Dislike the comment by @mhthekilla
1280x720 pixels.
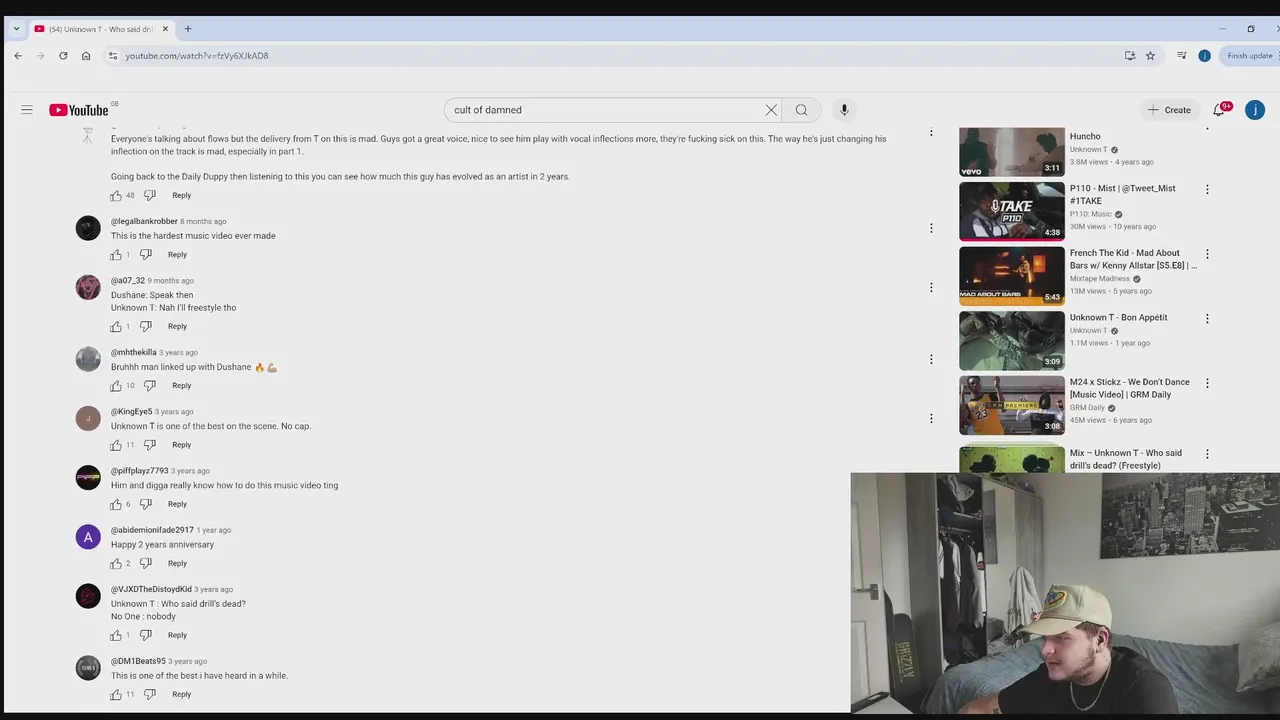(x=150, y=386)
